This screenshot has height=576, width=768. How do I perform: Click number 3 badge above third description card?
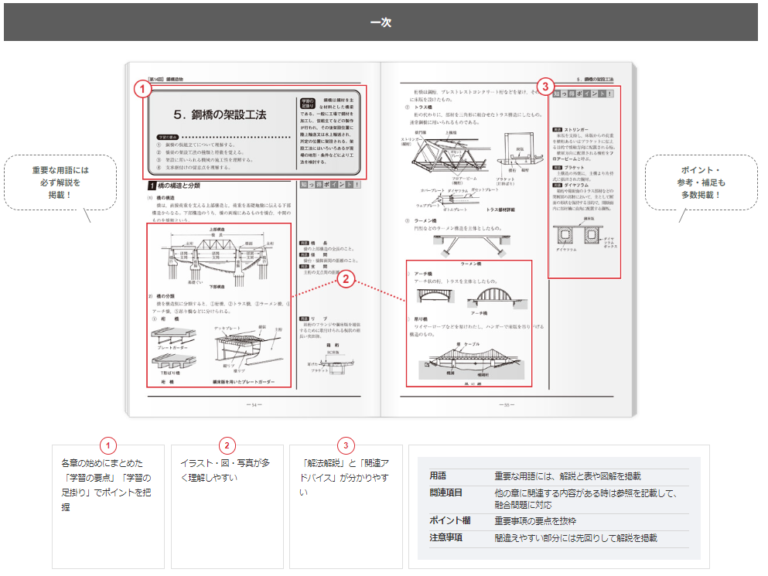pos(346,445)
